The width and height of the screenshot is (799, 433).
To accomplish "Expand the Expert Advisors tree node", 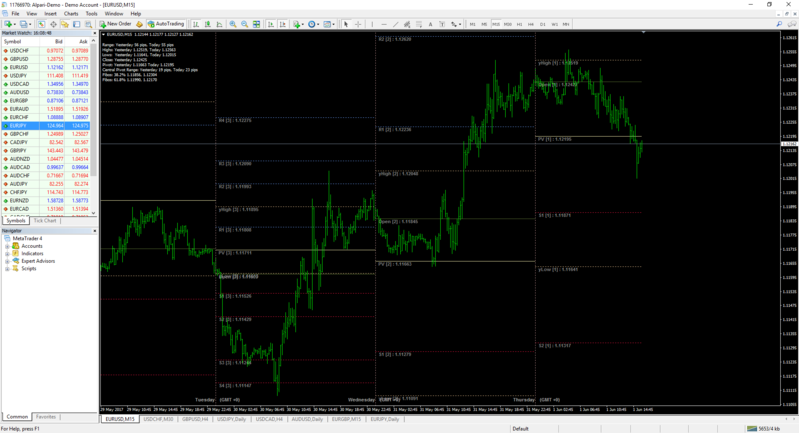I will tap(7, 261).
